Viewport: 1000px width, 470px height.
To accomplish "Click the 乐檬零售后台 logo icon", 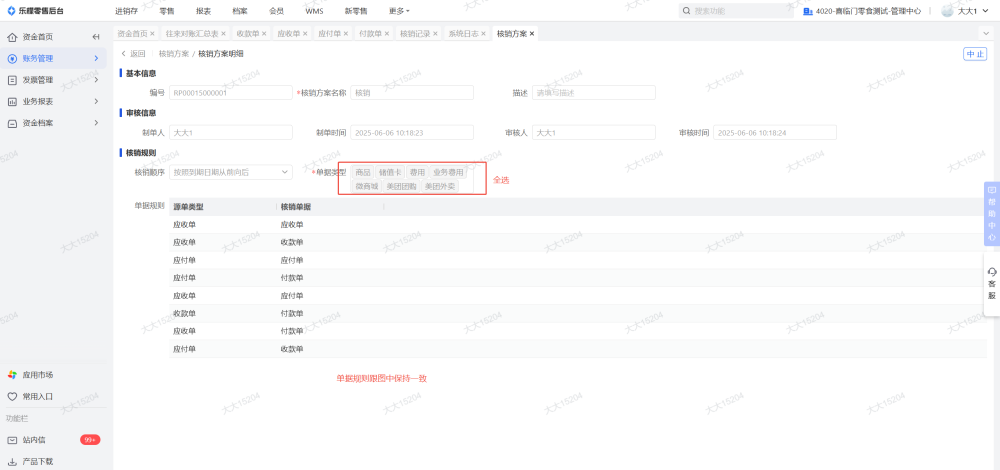I will click(x=11, y=11).
